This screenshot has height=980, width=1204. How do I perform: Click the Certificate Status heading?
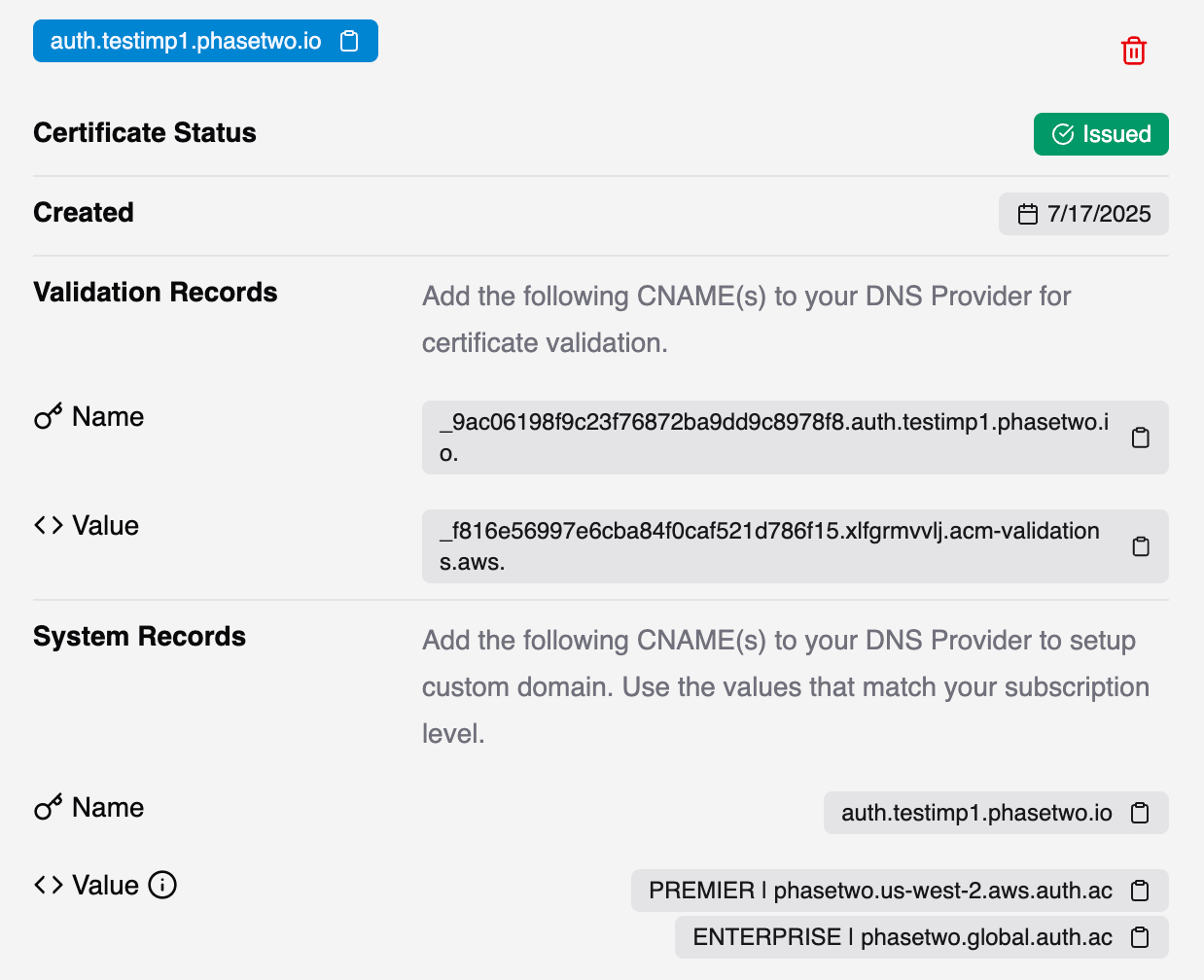click(145, 132)
